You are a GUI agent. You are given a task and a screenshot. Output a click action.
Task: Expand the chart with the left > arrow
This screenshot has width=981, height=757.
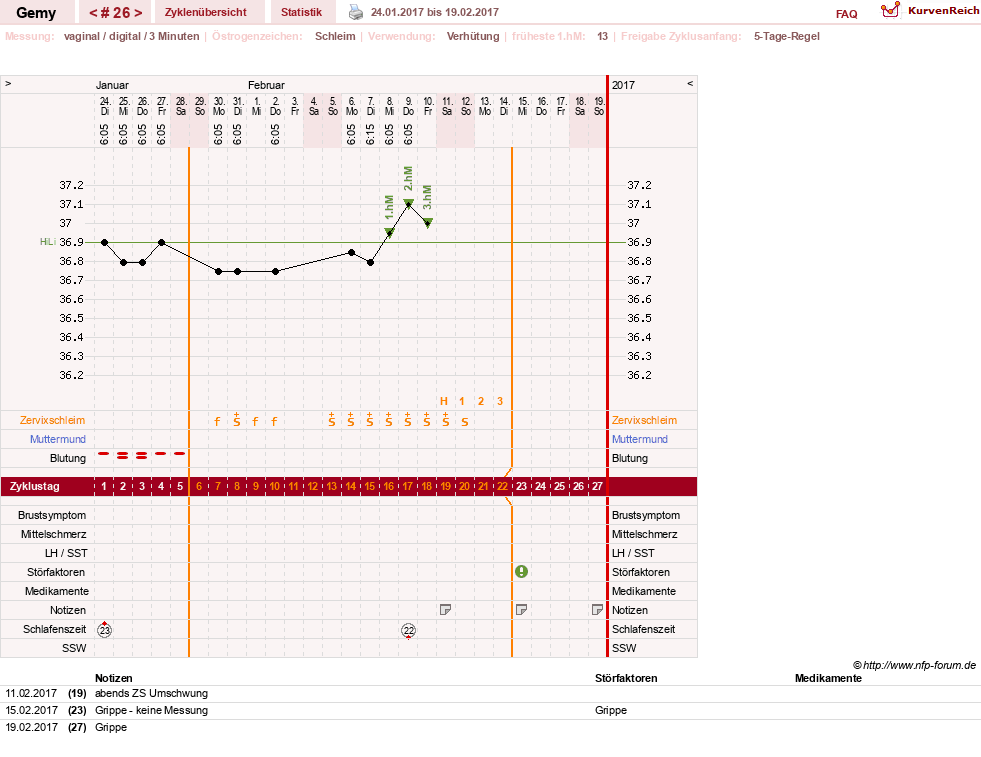tap(8, 83)
